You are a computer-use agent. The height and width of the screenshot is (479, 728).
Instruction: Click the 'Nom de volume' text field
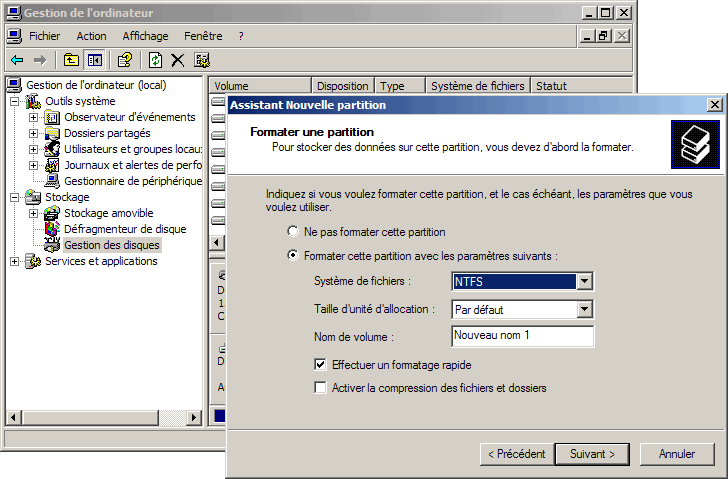coord(522,336)
